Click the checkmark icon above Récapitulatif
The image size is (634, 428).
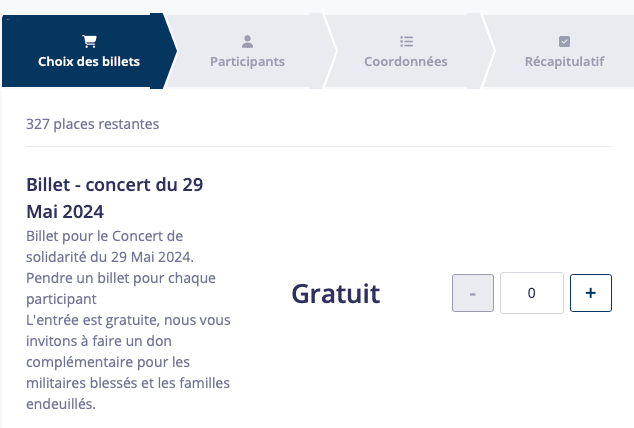pyautogui.click(x=564, y=41)
